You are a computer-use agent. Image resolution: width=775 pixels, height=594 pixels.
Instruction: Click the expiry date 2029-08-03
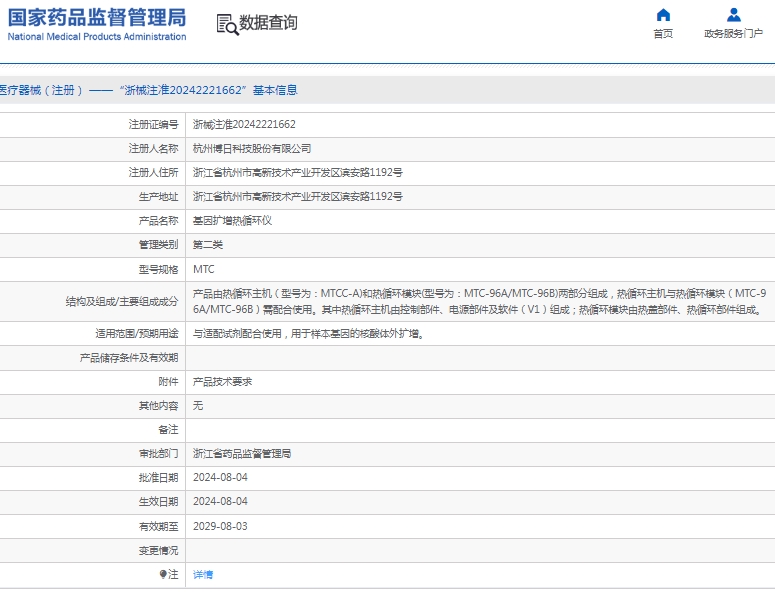tap(220, 526)
